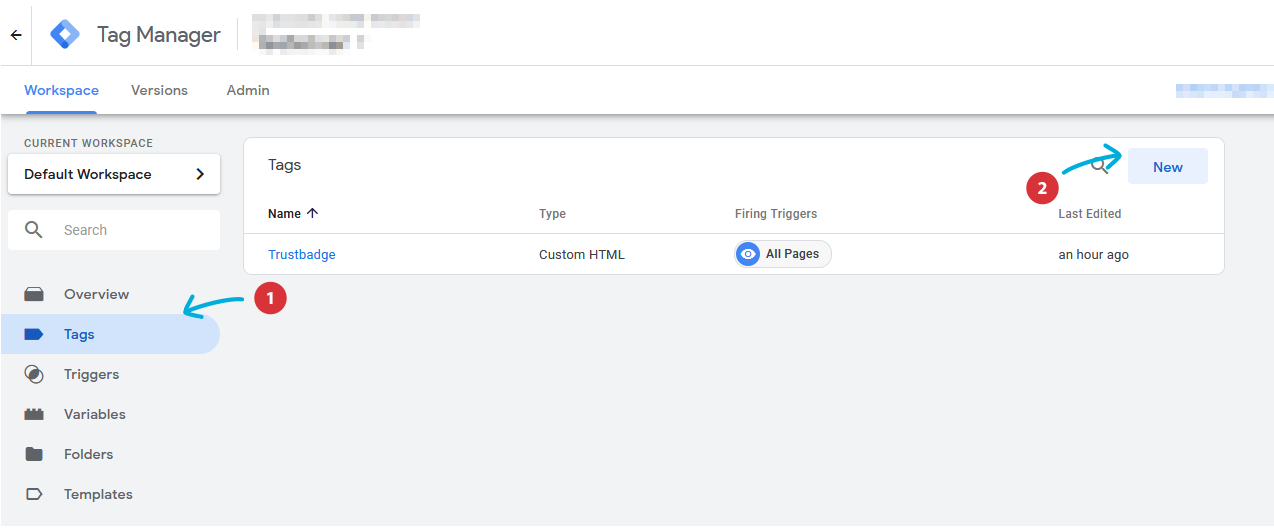Viewport: 1274px width, 532px height.
Task: Expand the Default Workspace chevron
Action: [200, 174]
